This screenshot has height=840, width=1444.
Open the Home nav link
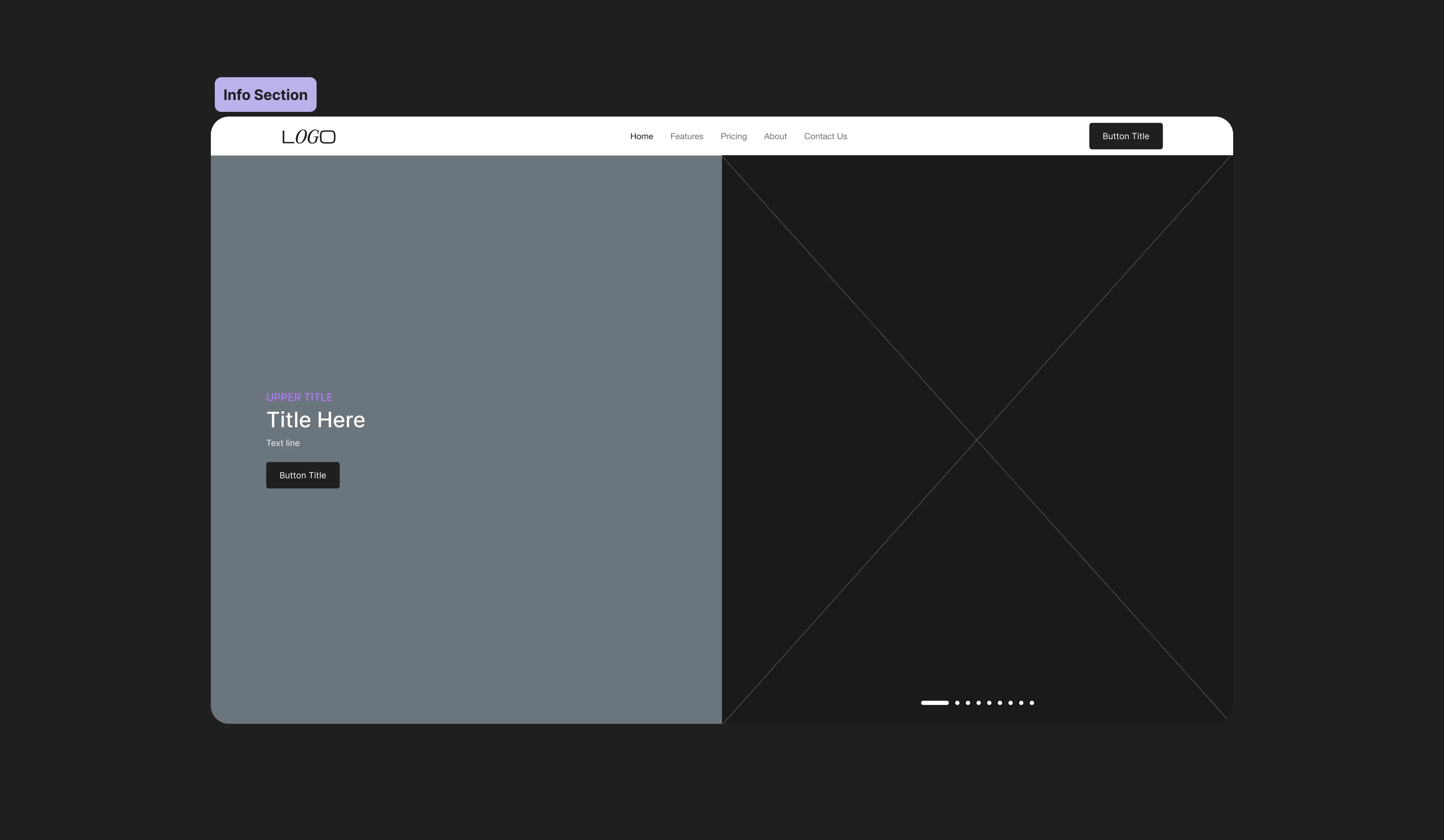pyautogui.click(x=641, y=136)
